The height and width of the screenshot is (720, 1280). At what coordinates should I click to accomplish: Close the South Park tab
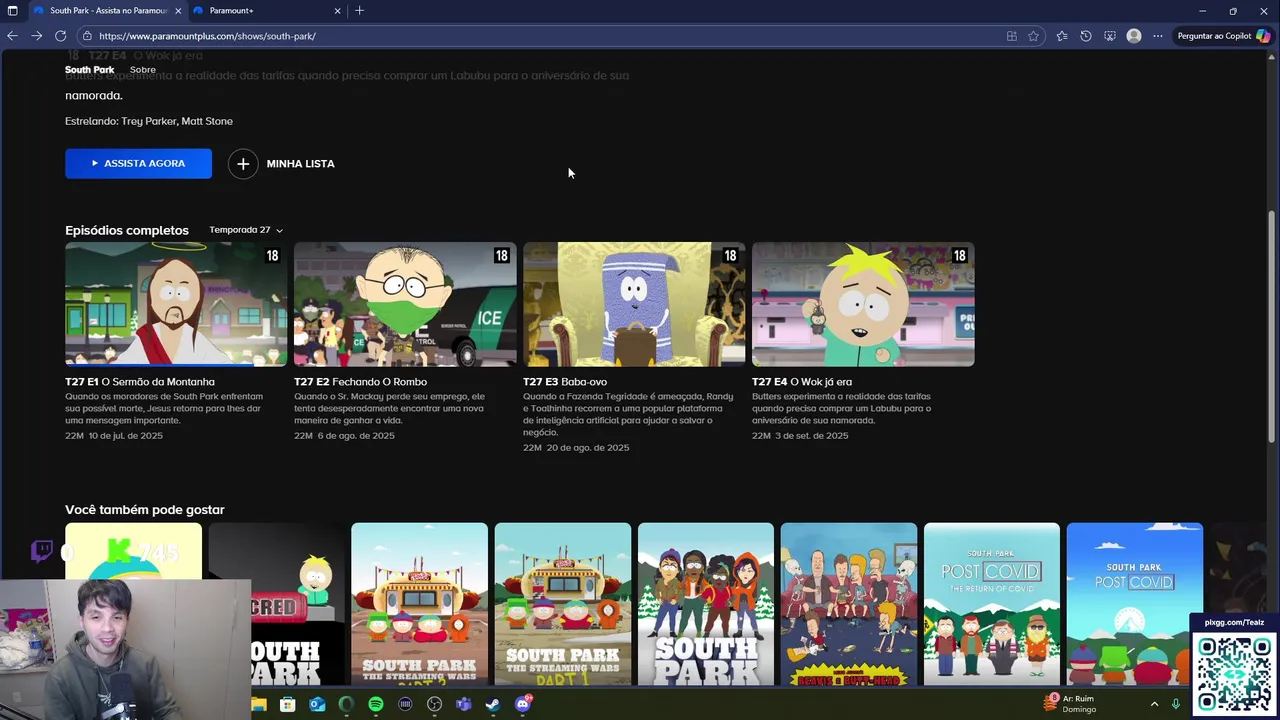pos(178,10)
